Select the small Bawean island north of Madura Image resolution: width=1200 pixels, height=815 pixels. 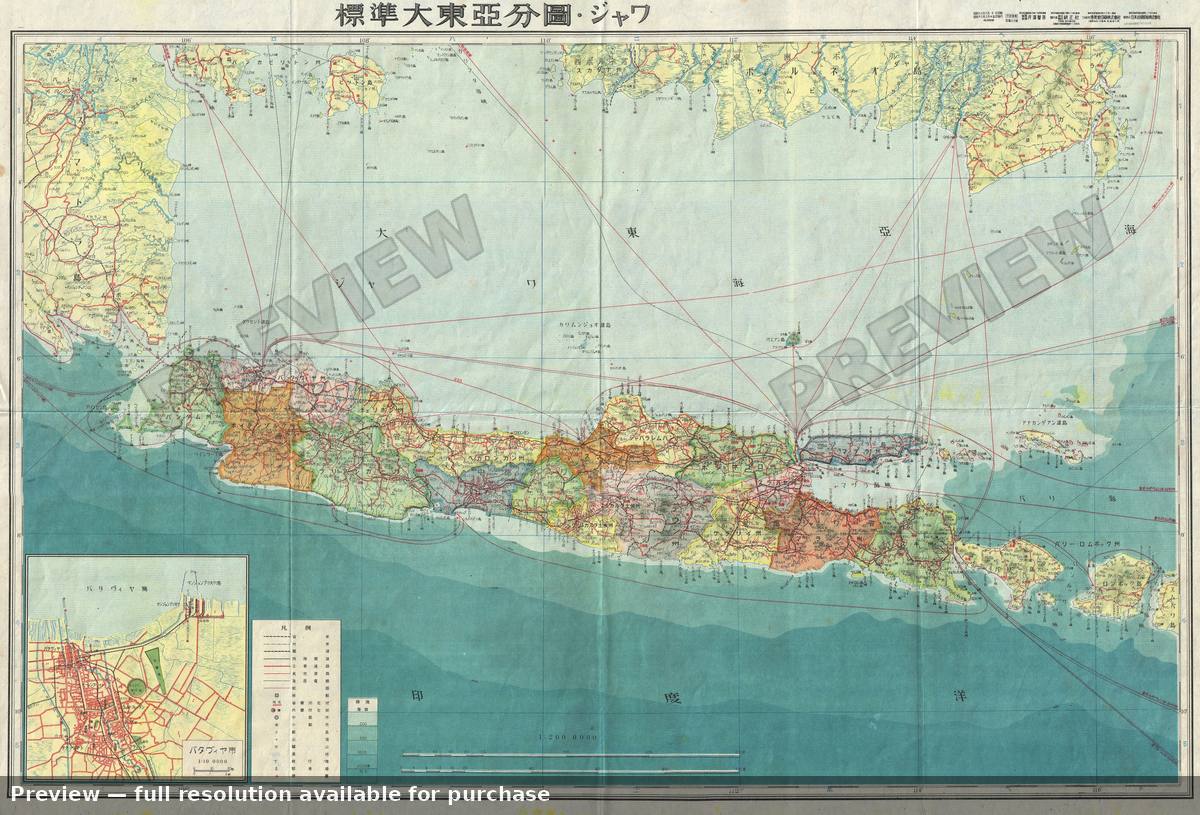coord(792,339)
